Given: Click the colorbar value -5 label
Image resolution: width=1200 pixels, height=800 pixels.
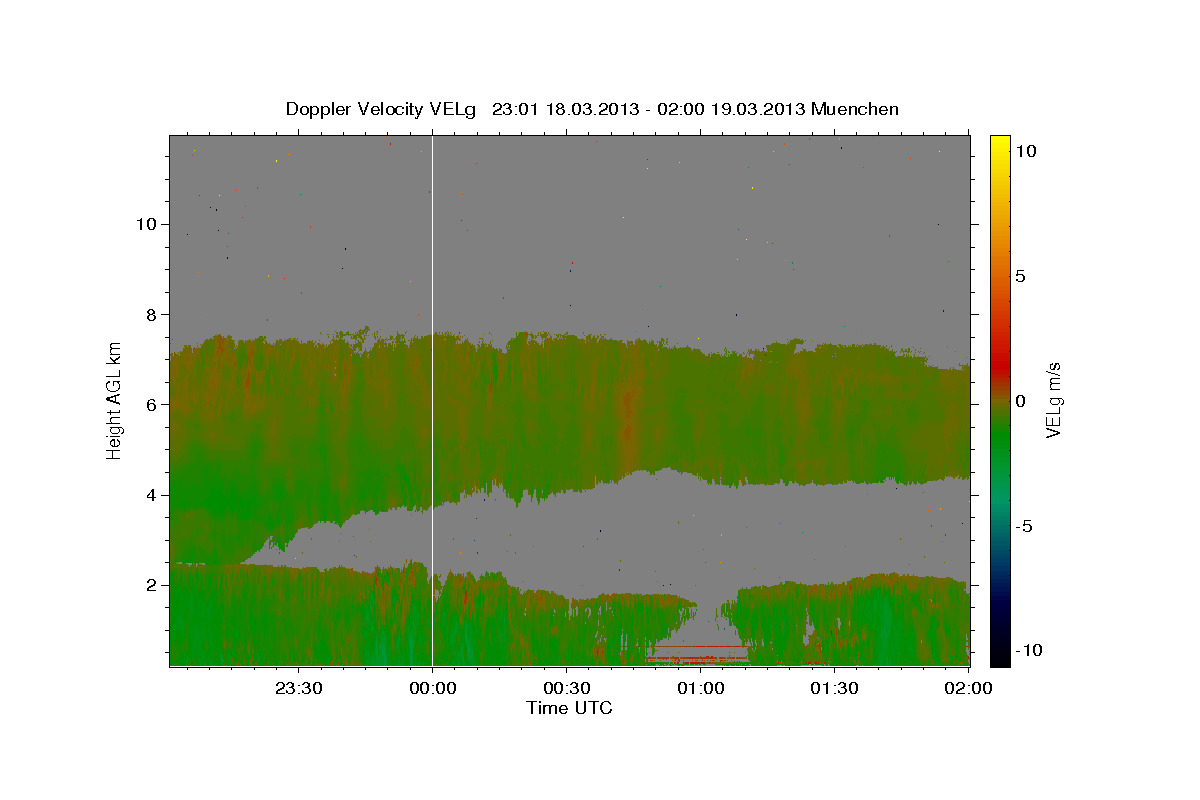Looking at the screenshot, I should point(1023,526).
